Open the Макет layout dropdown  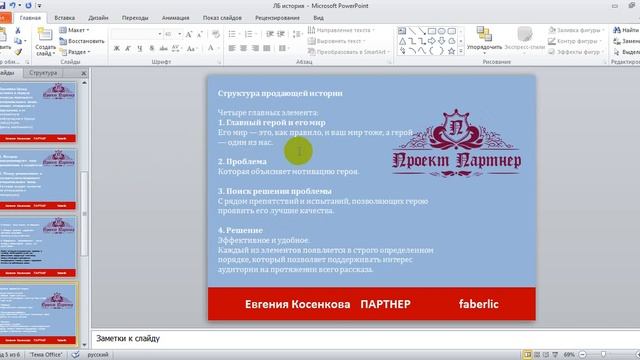point(74,30)
